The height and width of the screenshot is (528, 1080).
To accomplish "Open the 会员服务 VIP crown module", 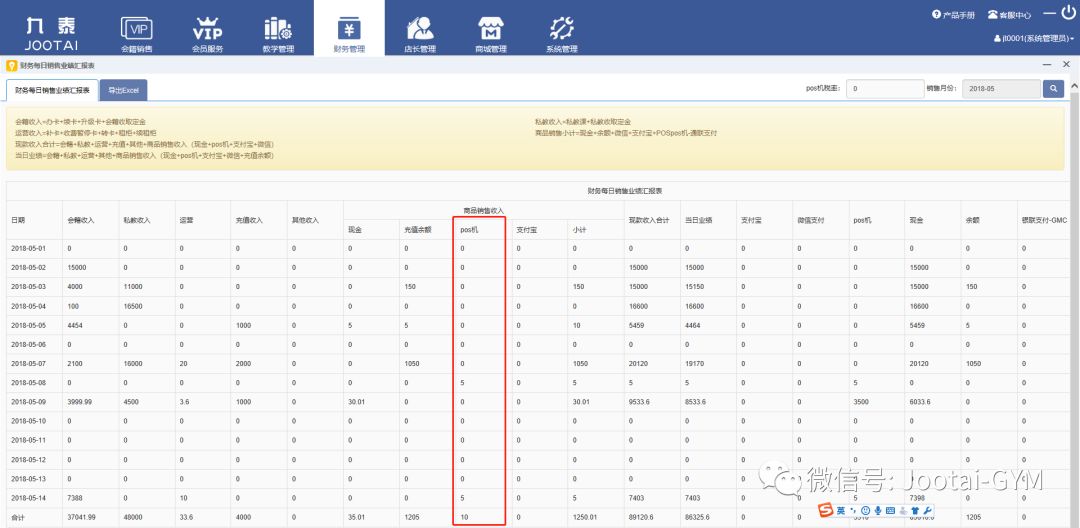I will (x=207, y=34).
